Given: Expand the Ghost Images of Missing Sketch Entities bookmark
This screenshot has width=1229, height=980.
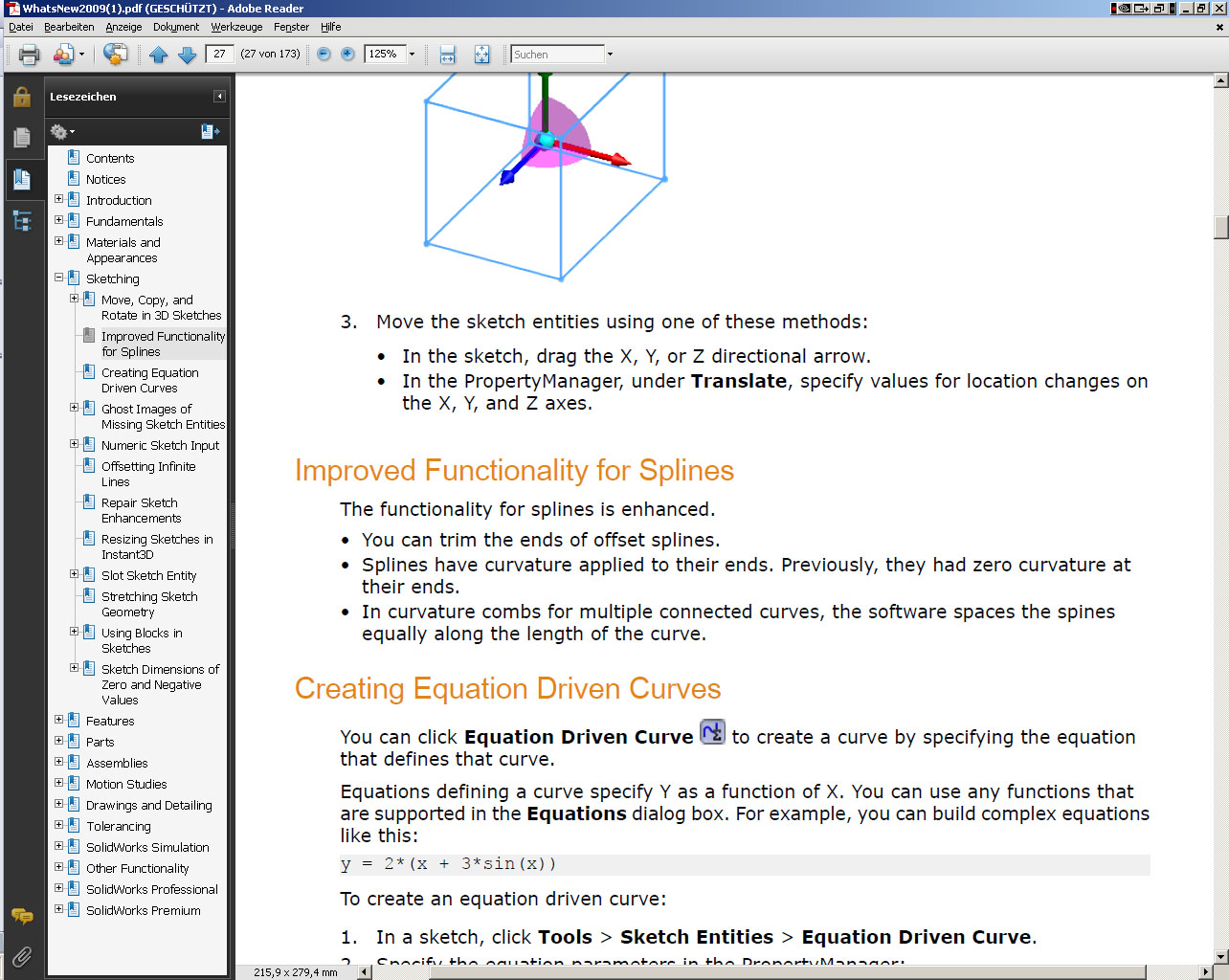Looking at the screenshot, I should click(75, 408).
